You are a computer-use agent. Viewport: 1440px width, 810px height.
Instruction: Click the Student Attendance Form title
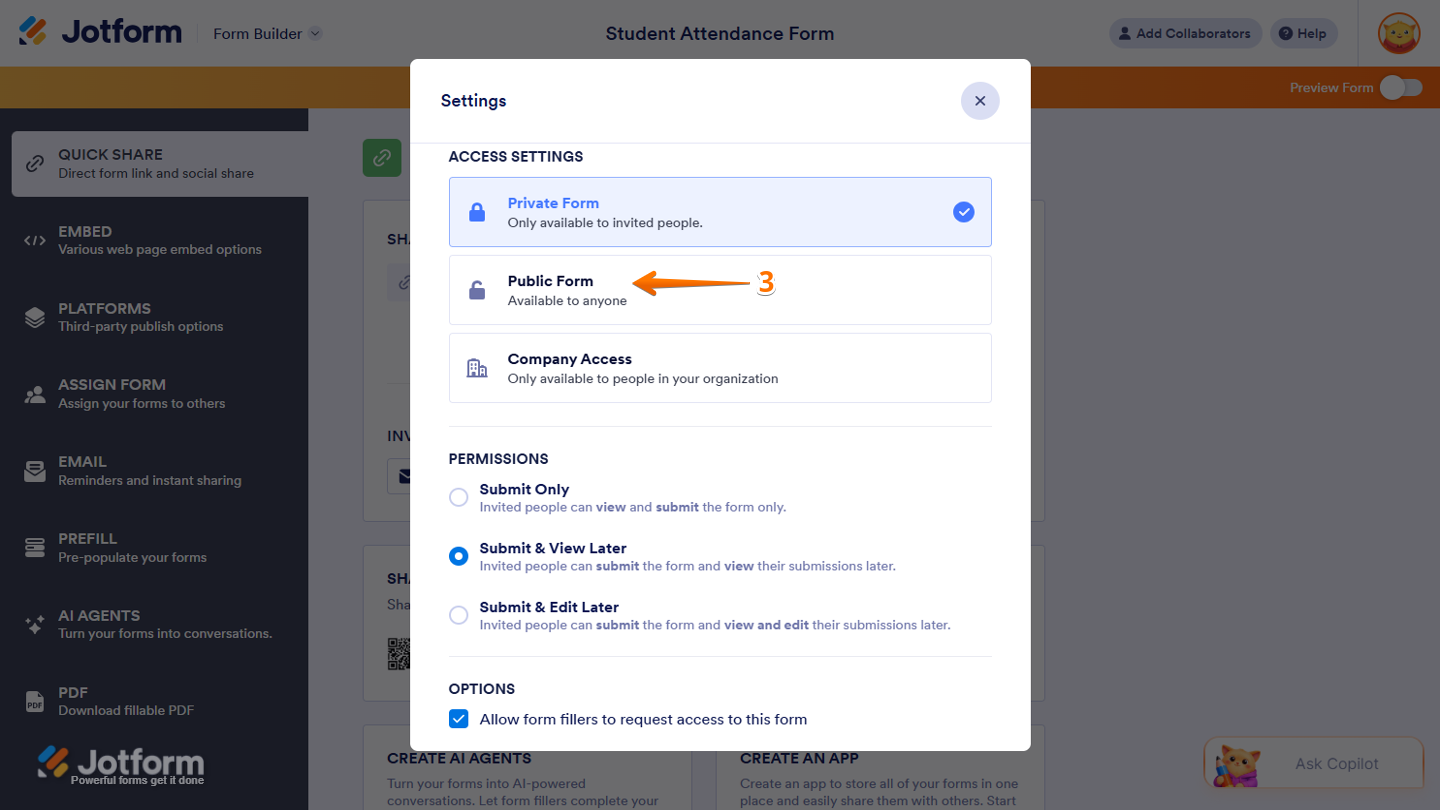click(x=720, y=33)
